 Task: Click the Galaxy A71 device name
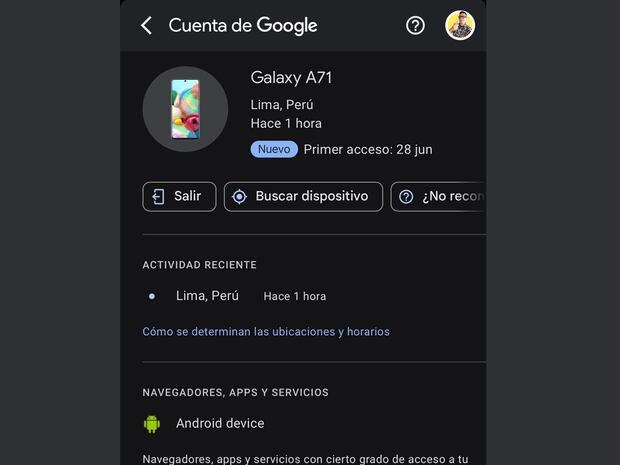tap(291, 78)
